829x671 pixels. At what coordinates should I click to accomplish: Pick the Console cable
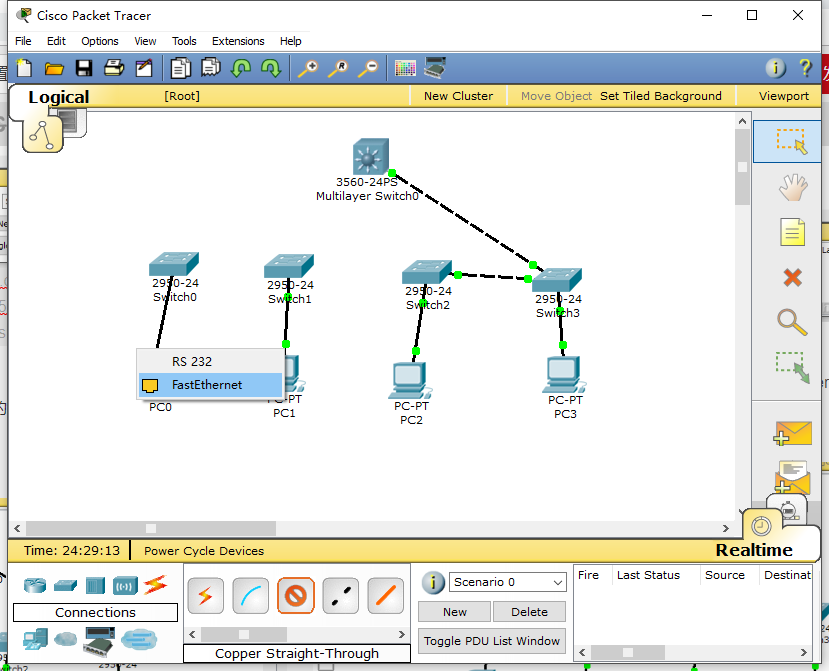(x=251, y=596)
